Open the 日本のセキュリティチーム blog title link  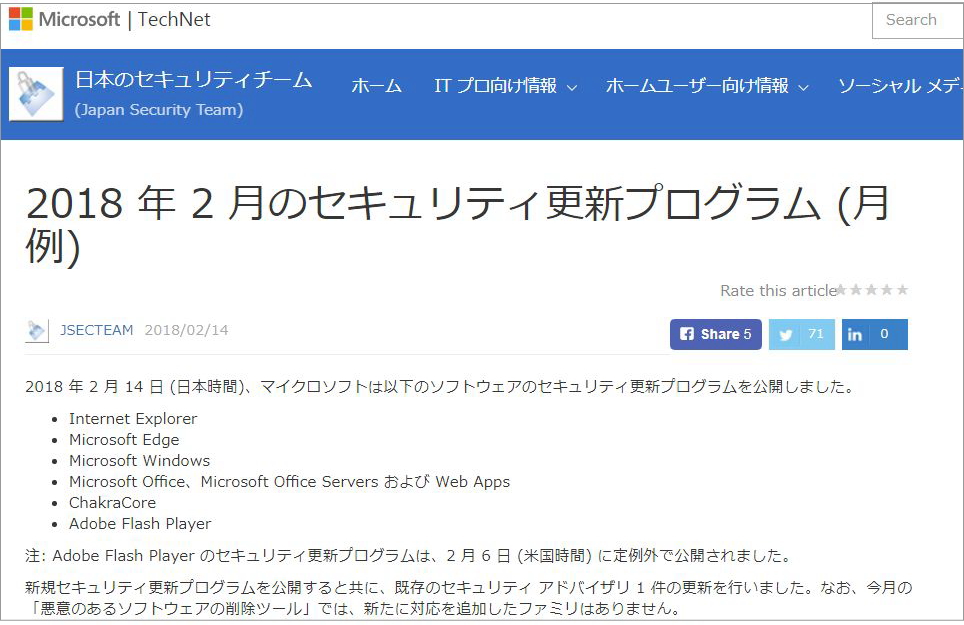coord(193,80)
